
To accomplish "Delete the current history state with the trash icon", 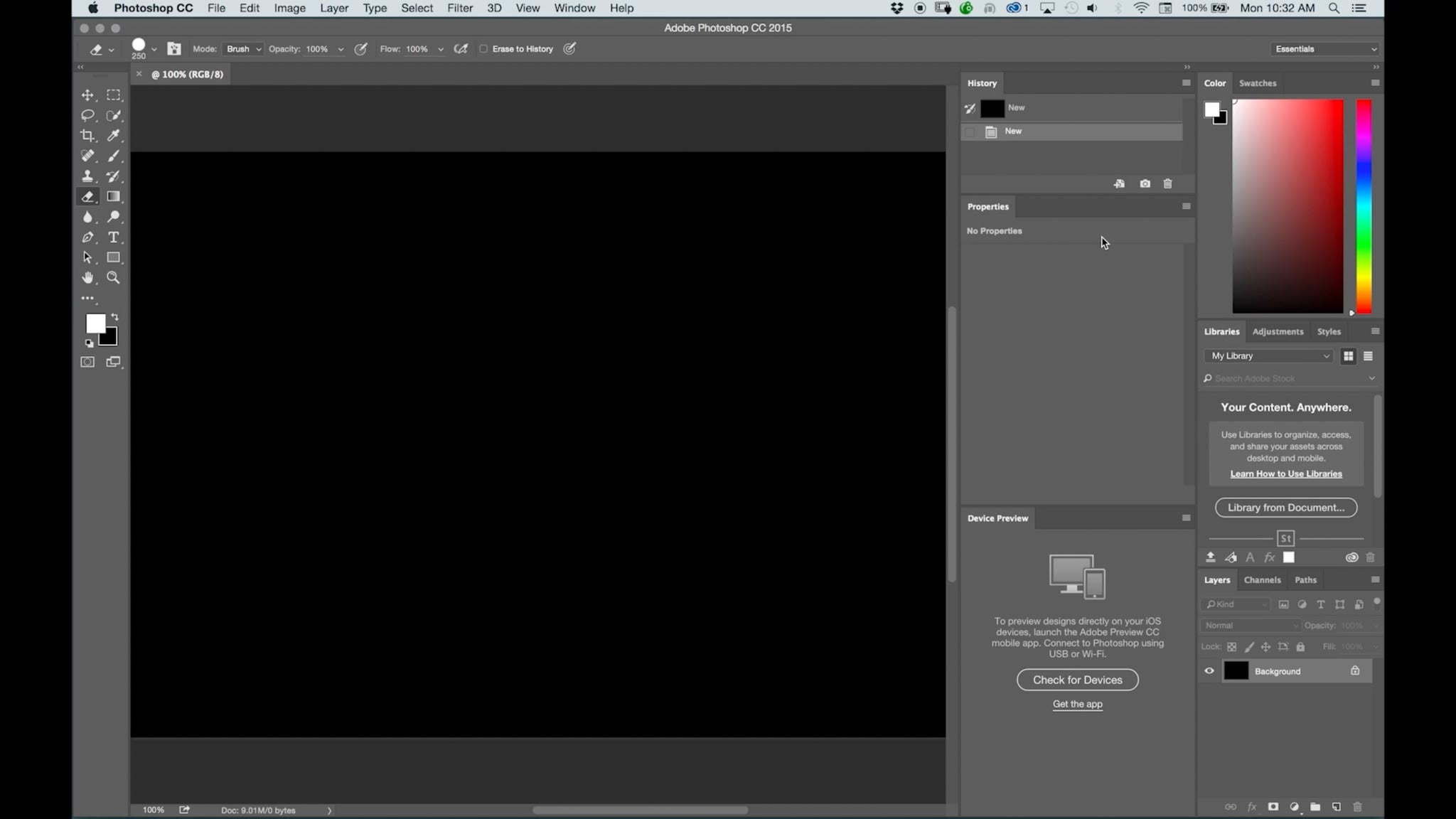I will 1167,183.
